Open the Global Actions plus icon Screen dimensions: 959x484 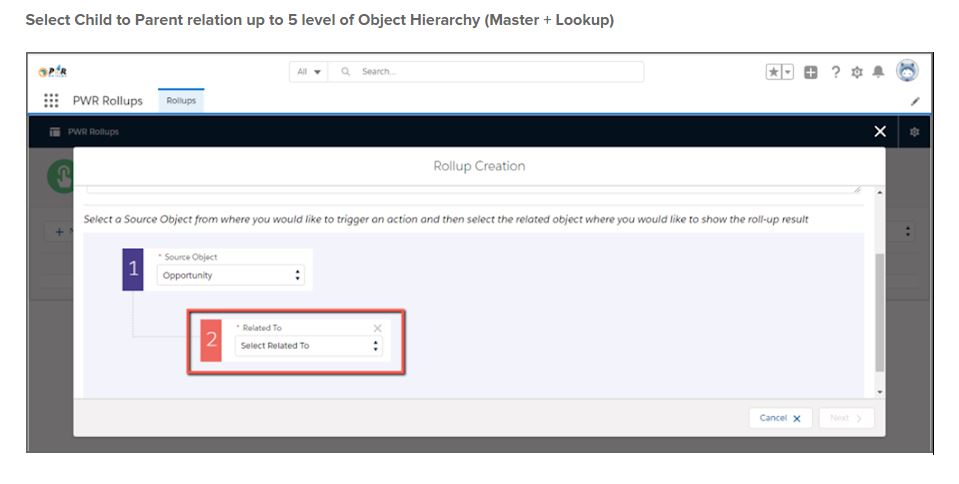(x=811, y=72)
